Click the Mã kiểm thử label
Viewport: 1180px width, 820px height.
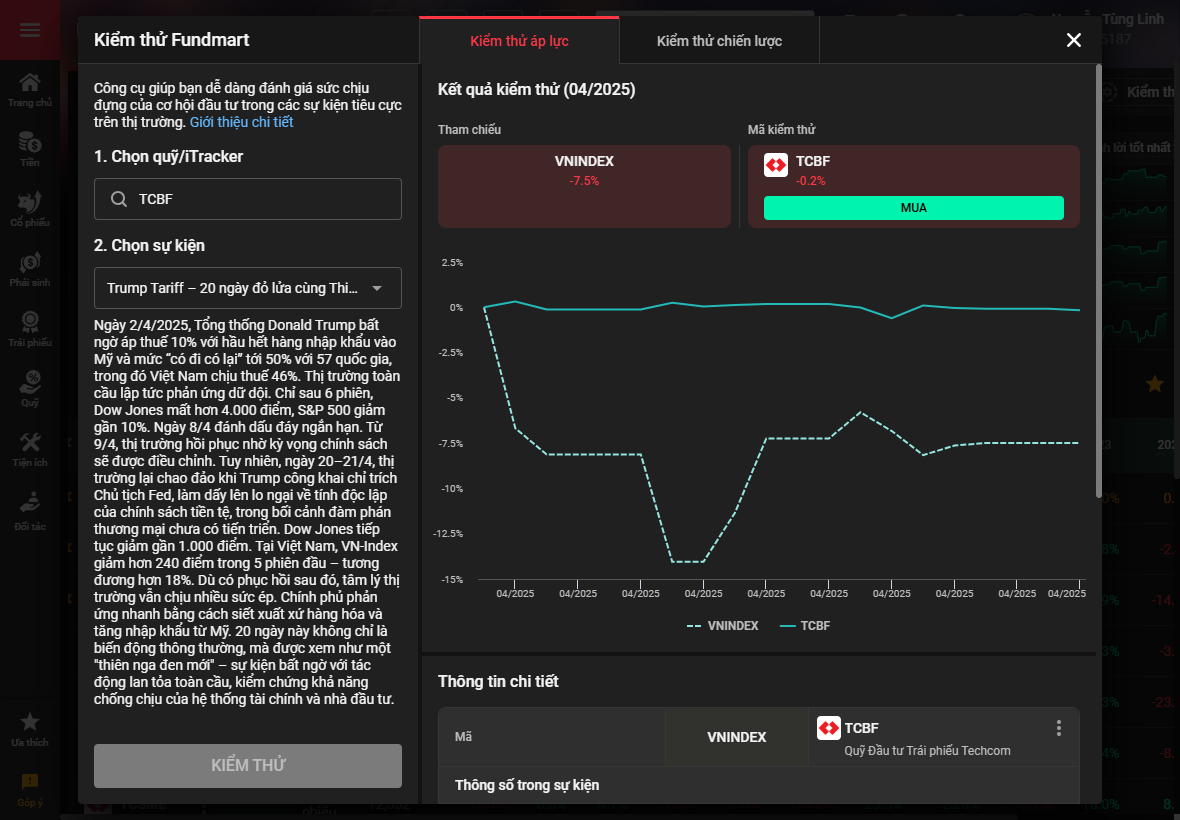pyautogui.click(x=781, y=129)
